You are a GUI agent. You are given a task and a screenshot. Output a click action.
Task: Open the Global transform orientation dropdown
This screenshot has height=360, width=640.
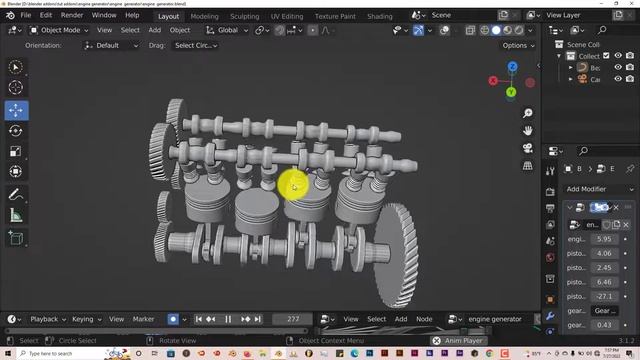227,30
